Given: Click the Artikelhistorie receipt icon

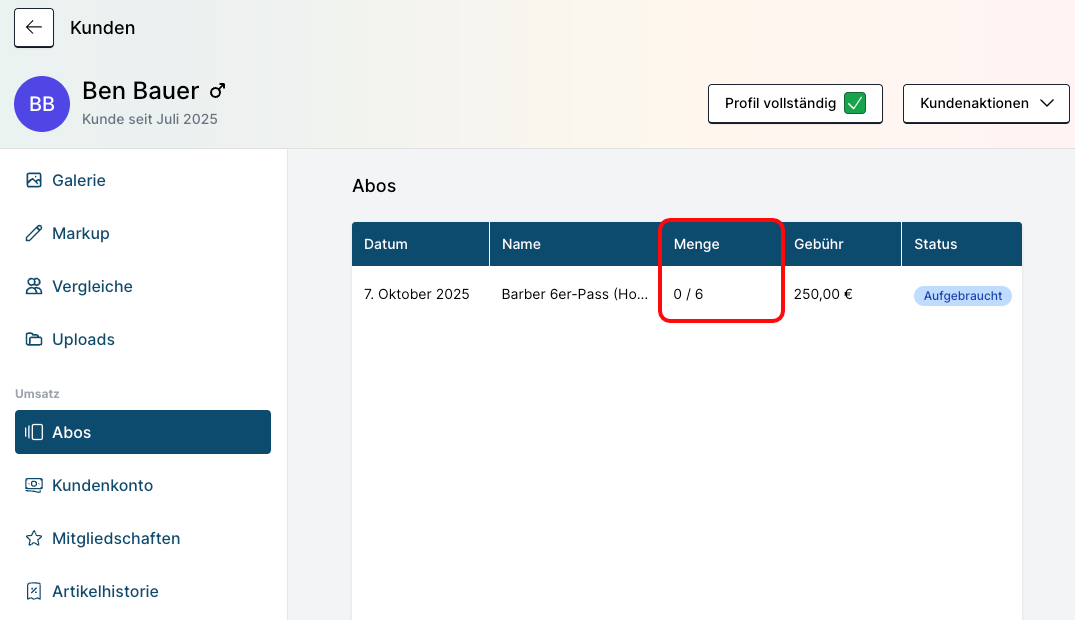Looking at the screenshot, I should pos(34,592).
